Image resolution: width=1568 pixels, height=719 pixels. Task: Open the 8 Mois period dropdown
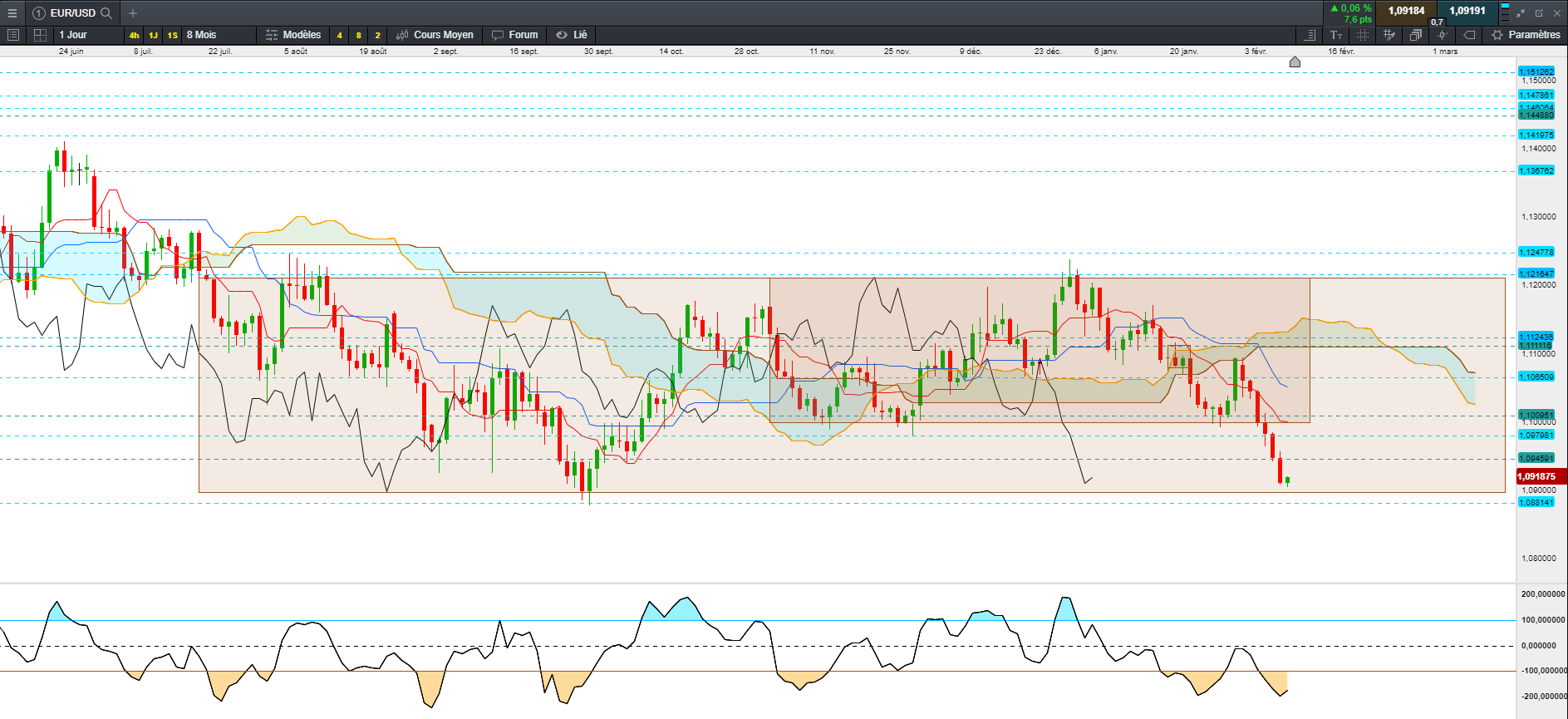point(219,35)
